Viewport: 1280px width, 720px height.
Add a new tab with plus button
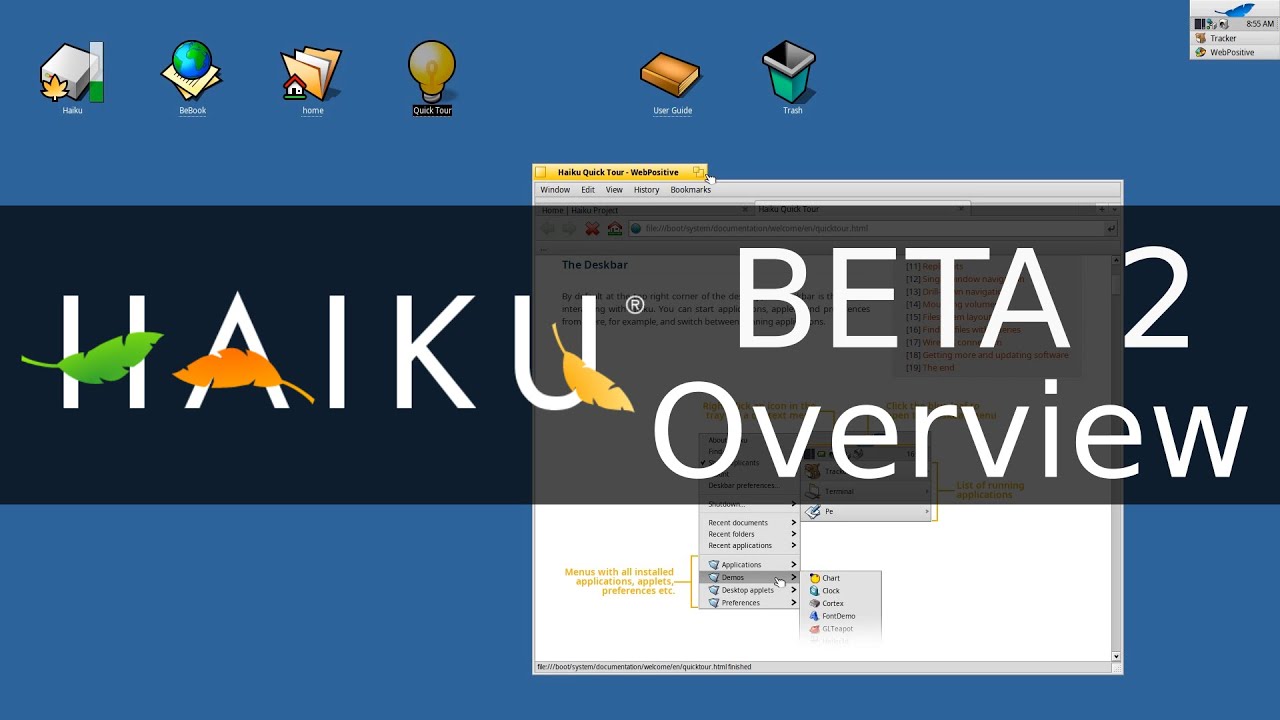click(1102, 209)
